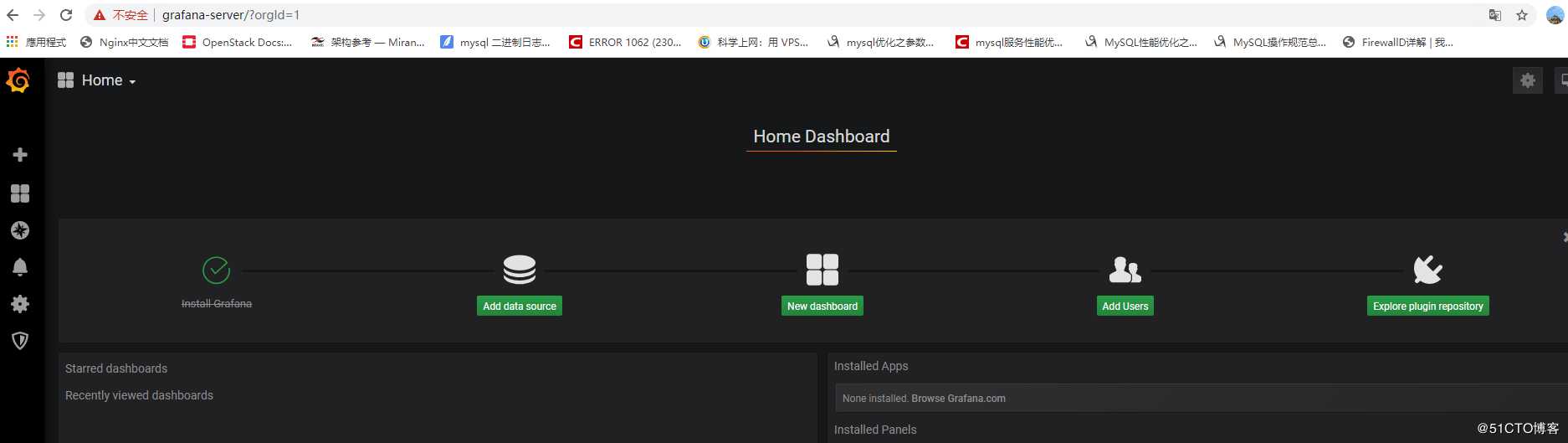The height and width of the screenshot is (443, 1568).
Task: Bookmark this page with the star icon
Action: coord(1522,15)
